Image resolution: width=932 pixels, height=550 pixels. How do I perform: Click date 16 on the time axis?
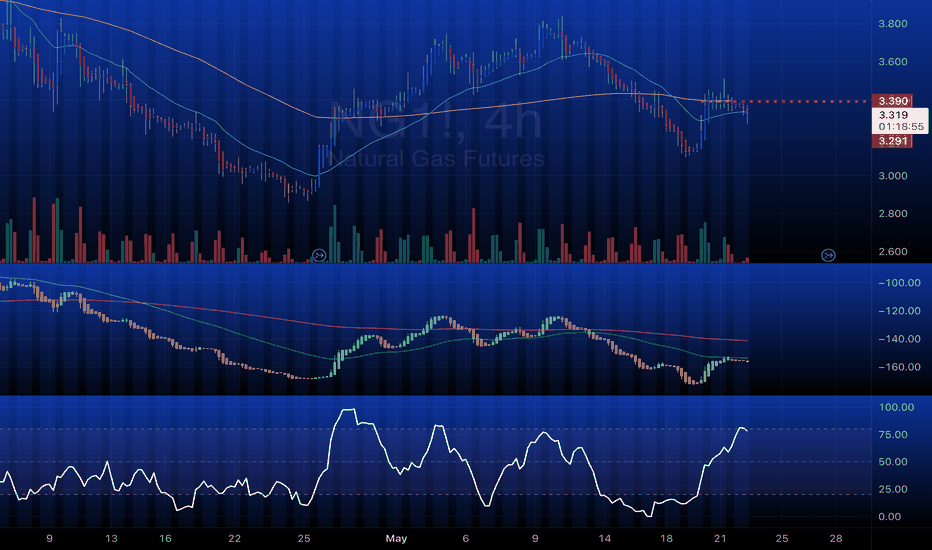pos(165,539)
